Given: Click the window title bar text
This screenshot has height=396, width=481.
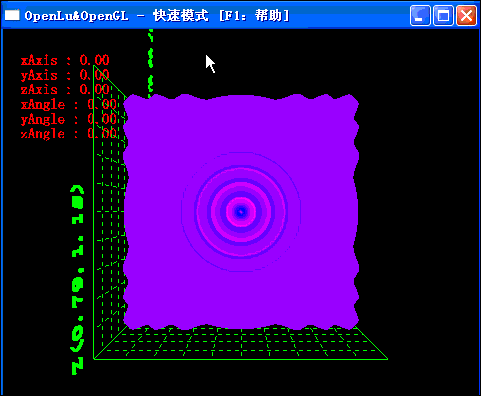Looking at the screenshot, I should pos(157,16).
